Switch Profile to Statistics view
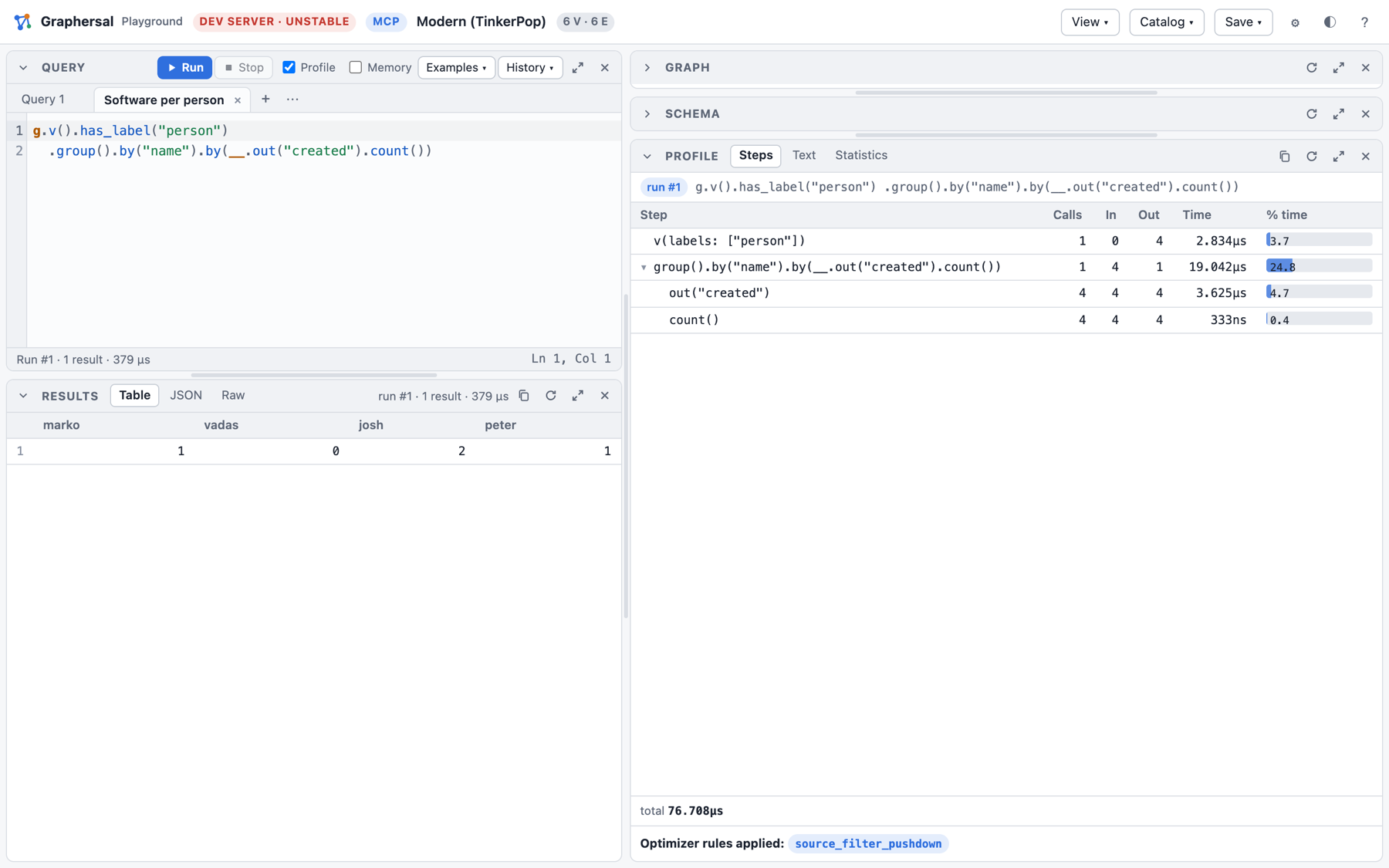The width and height of the screenshot is (1389, 868). [x=860, y=156]
